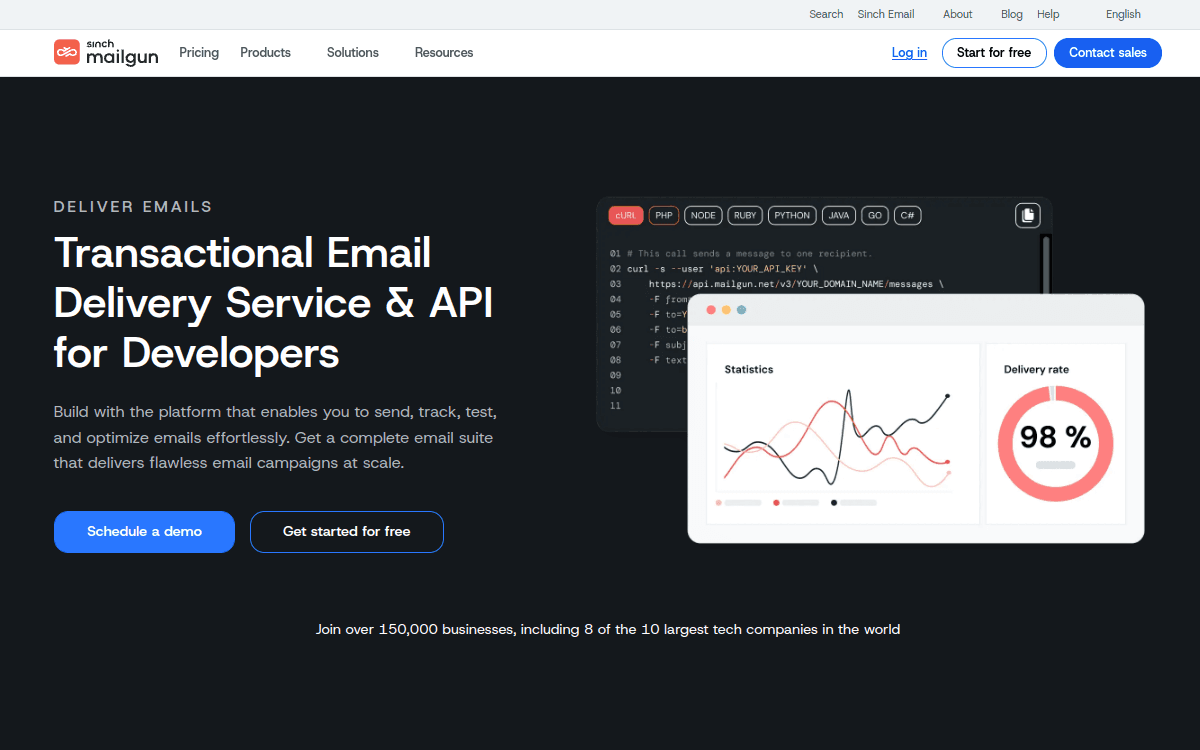Switch to the cURL code tab
Viewport: 1200px width, 750px height.
(625, 215)
